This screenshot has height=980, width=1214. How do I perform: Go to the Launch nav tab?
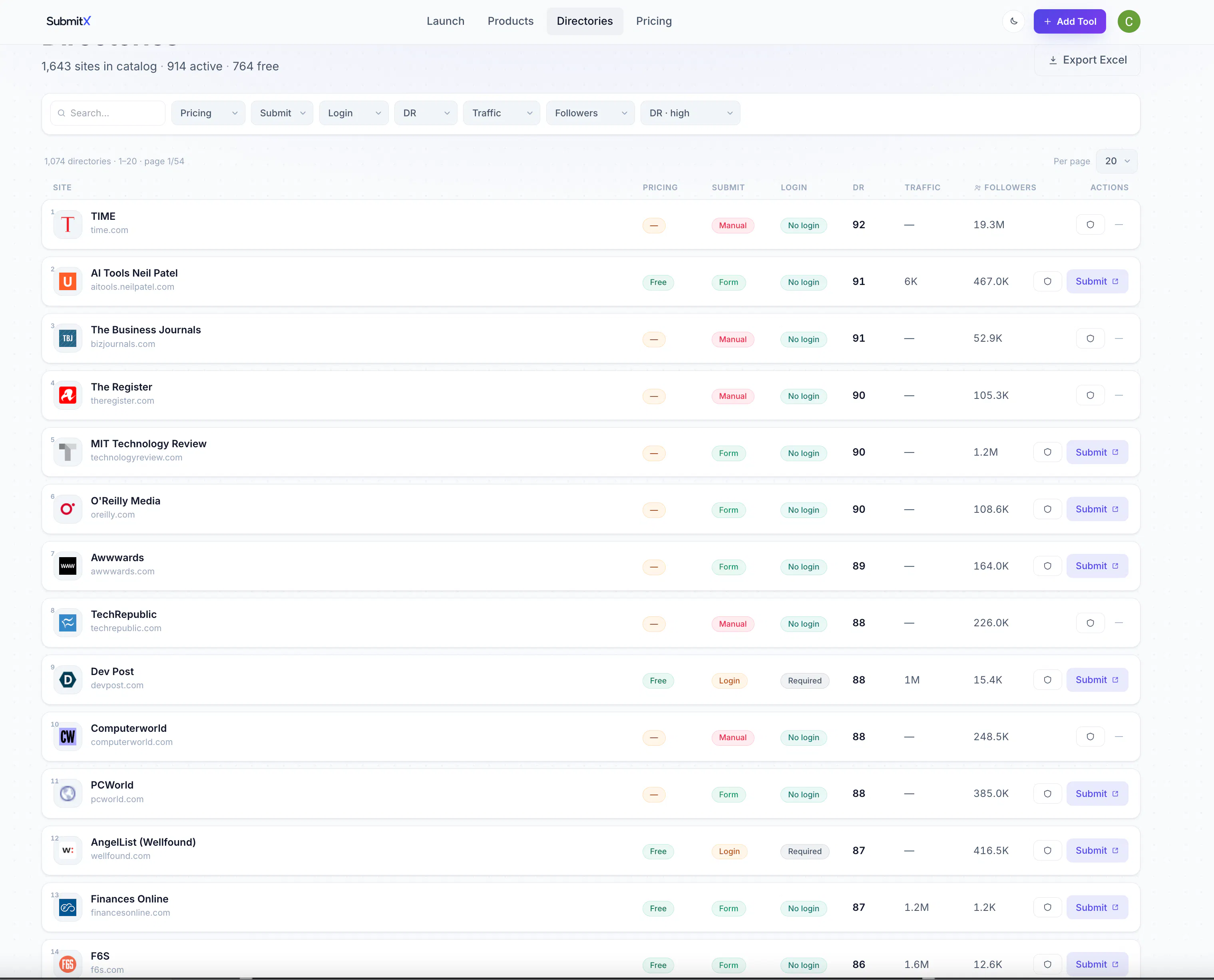pos(445,22)
